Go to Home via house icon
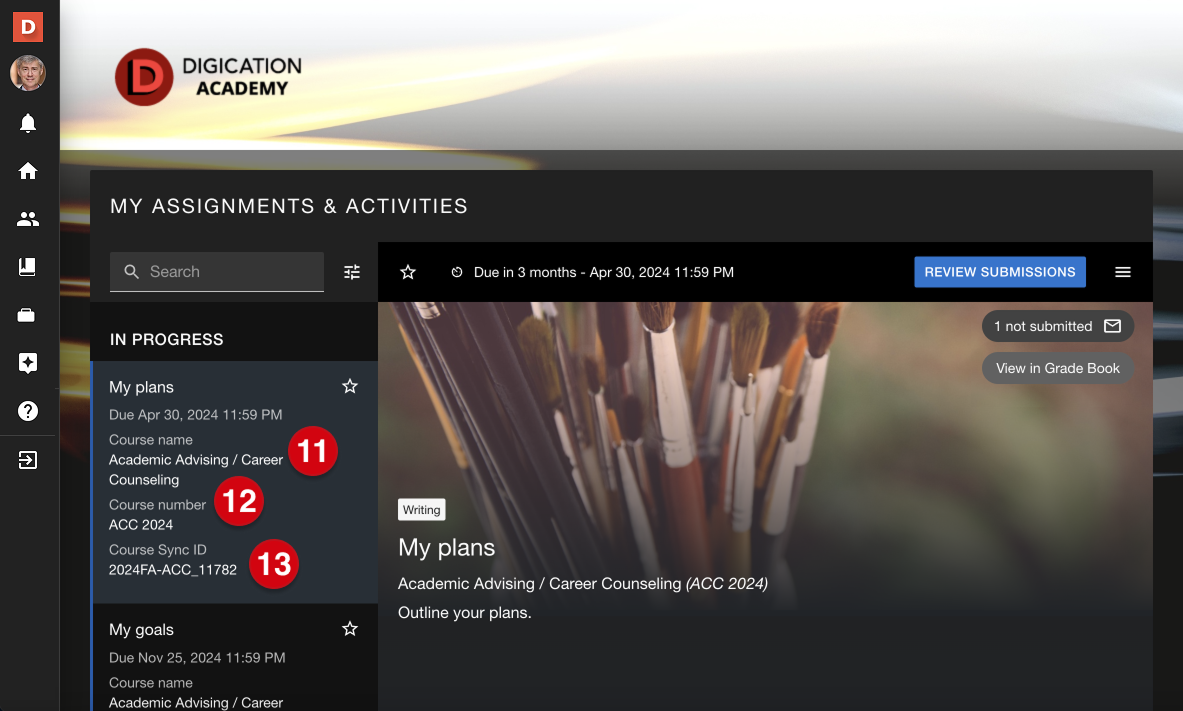The image size is (1183, 711). point(28,171)
